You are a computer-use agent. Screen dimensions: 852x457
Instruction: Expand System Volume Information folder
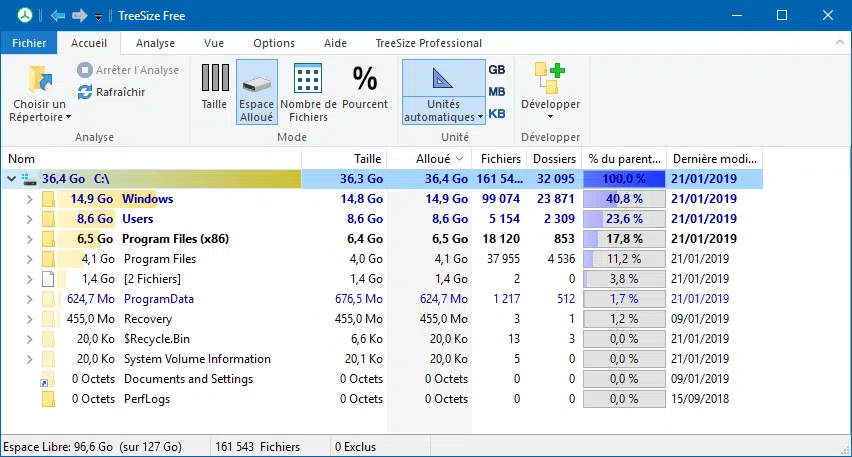click(x=29, y=359)
